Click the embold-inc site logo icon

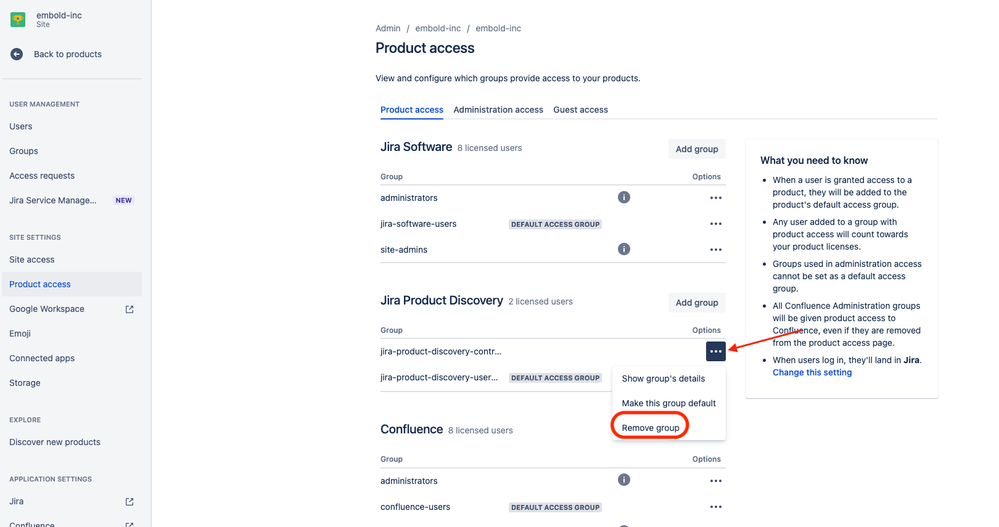[x=18, y=20]
